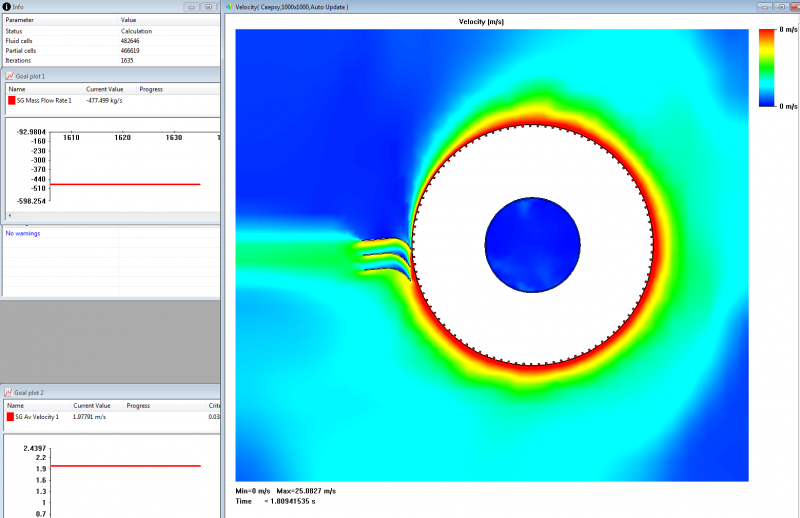
Task: Click the 'No warnings' message
Action: pyautogui.click(x=22, y=233)
